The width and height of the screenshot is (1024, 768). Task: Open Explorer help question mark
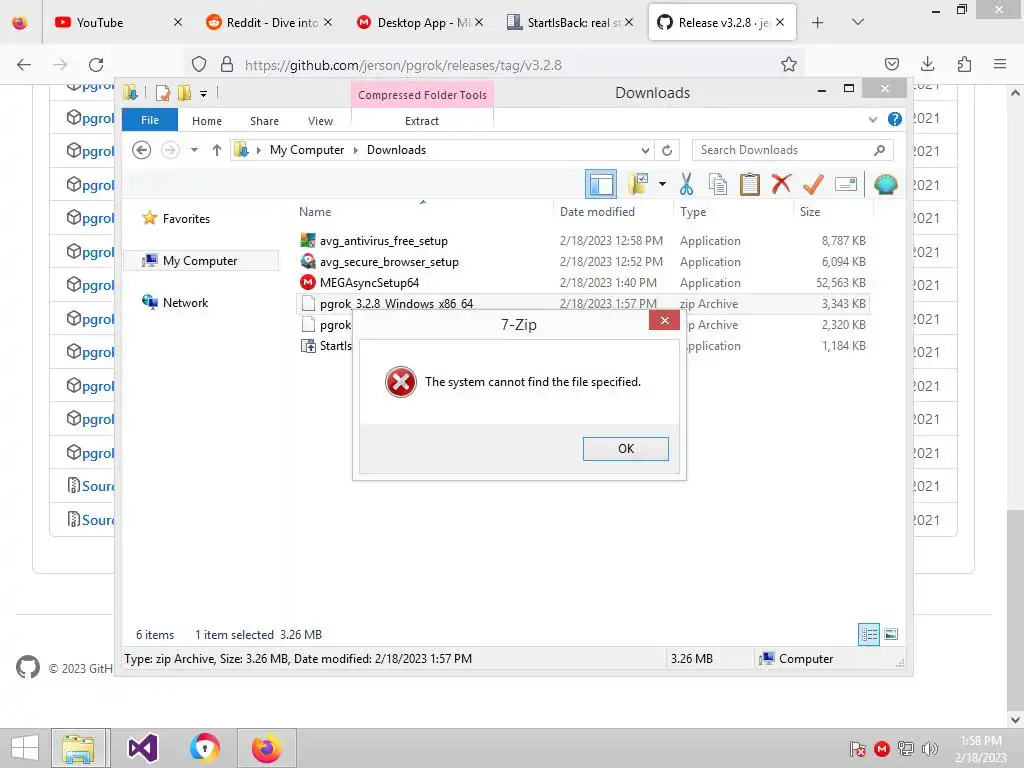click(895, 120)
